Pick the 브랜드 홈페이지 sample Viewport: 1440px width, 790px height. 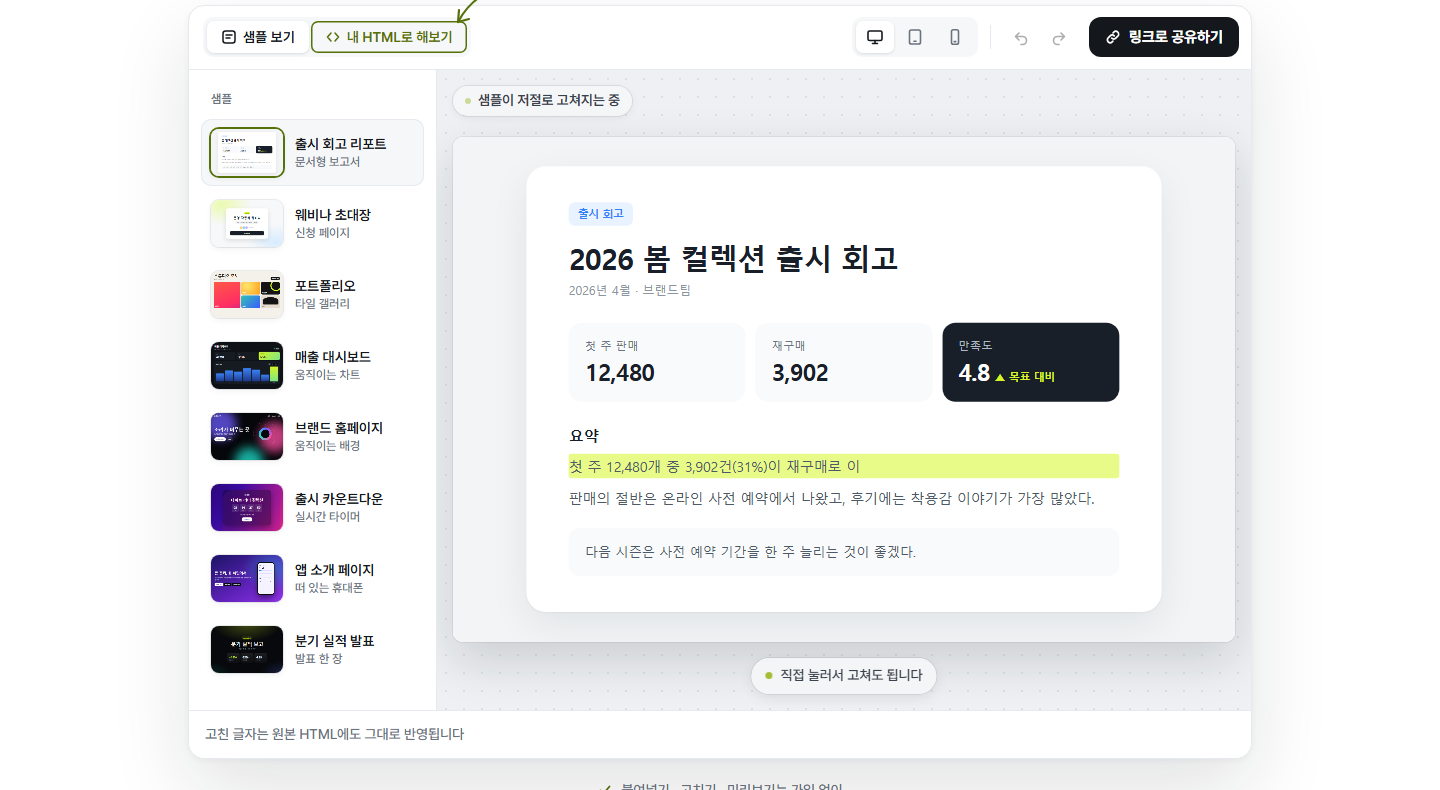click(x=312, y=436)
